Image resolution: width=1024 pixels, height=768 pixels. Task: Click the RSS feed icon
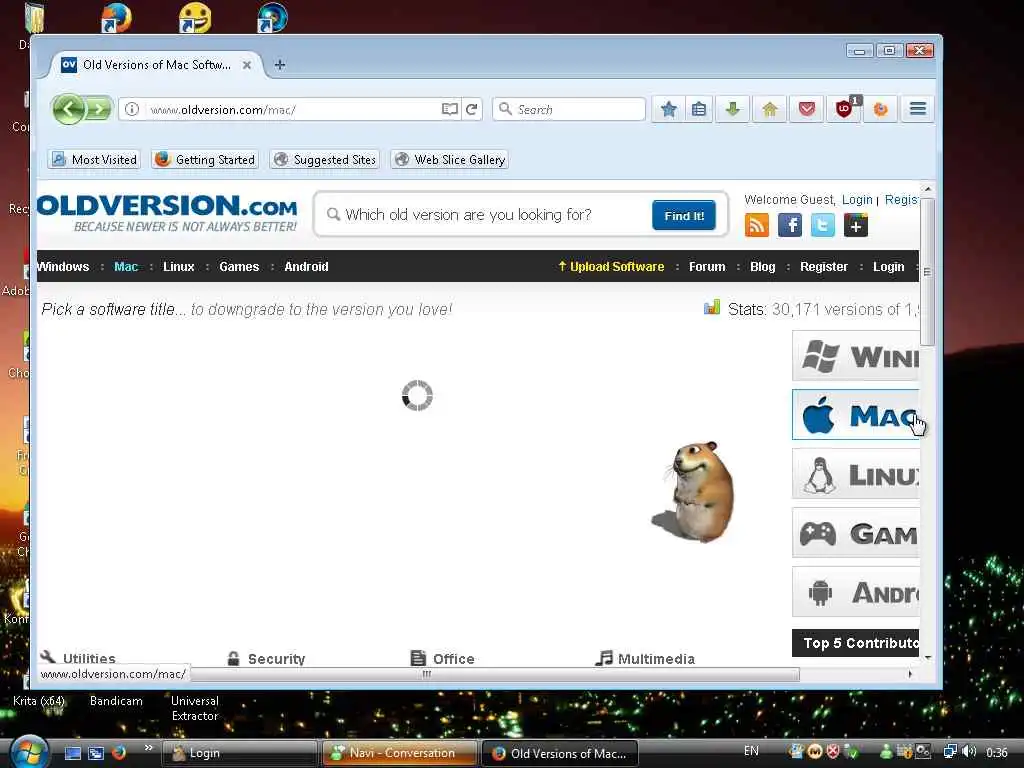(757, 225)
